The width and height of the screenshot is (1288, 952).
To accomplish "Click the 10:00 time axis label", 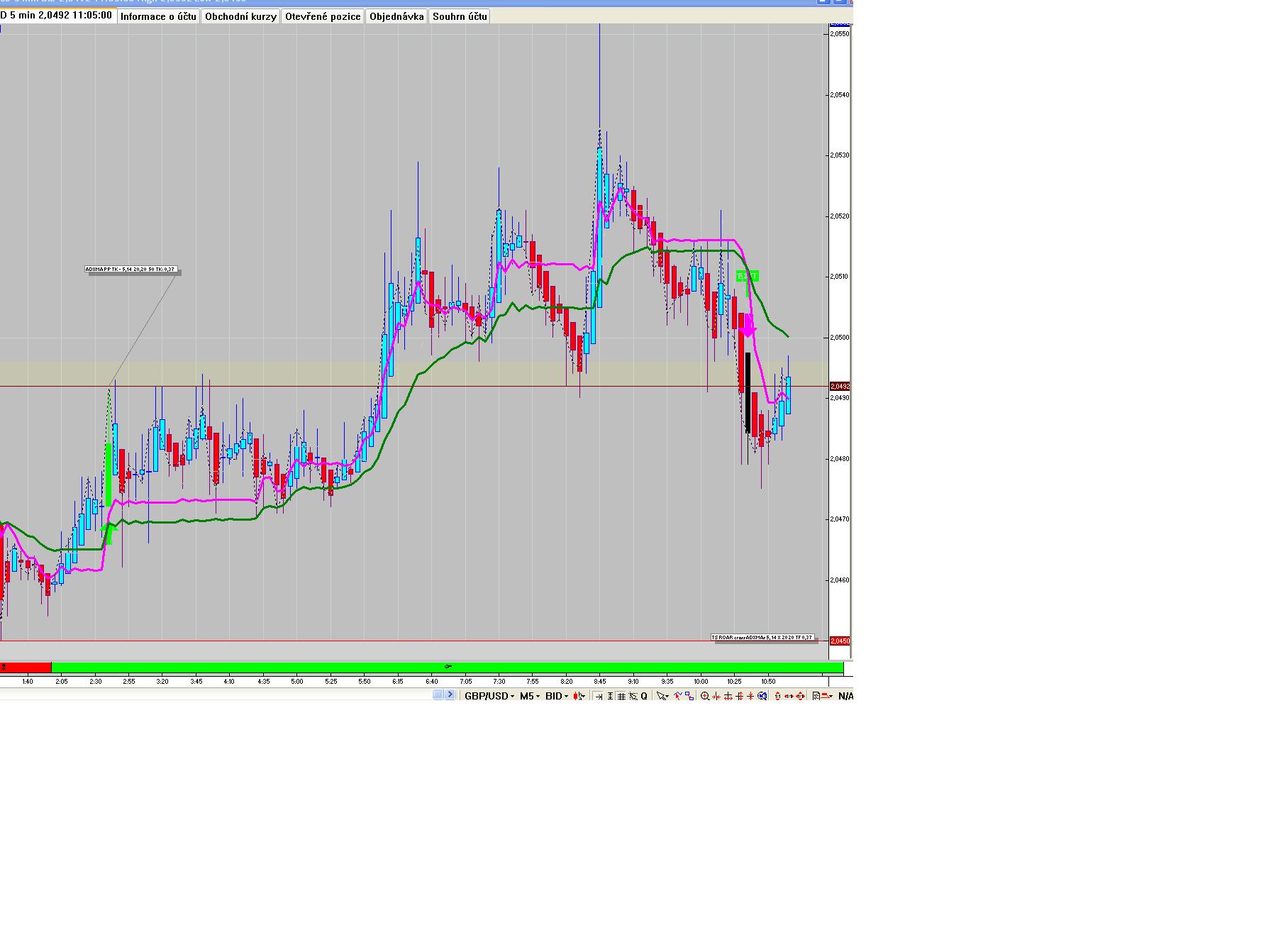I will [701, 682].
